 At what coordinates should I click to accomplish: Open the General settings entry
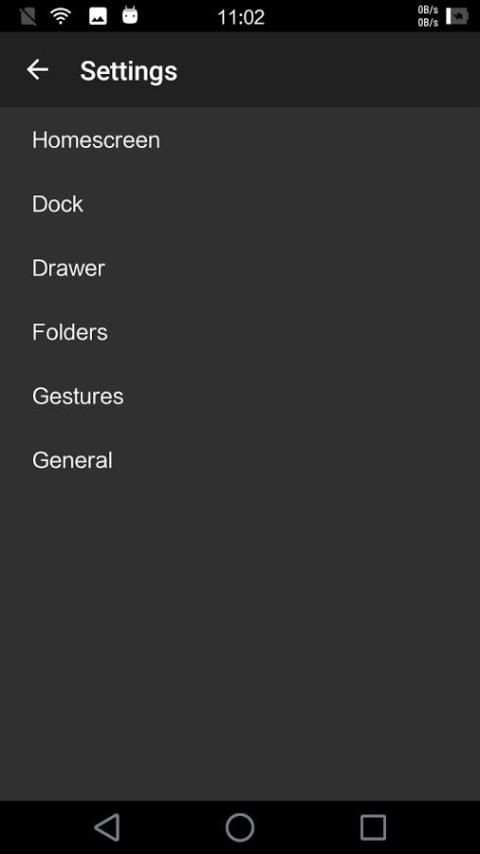click(x=240, y=460)
